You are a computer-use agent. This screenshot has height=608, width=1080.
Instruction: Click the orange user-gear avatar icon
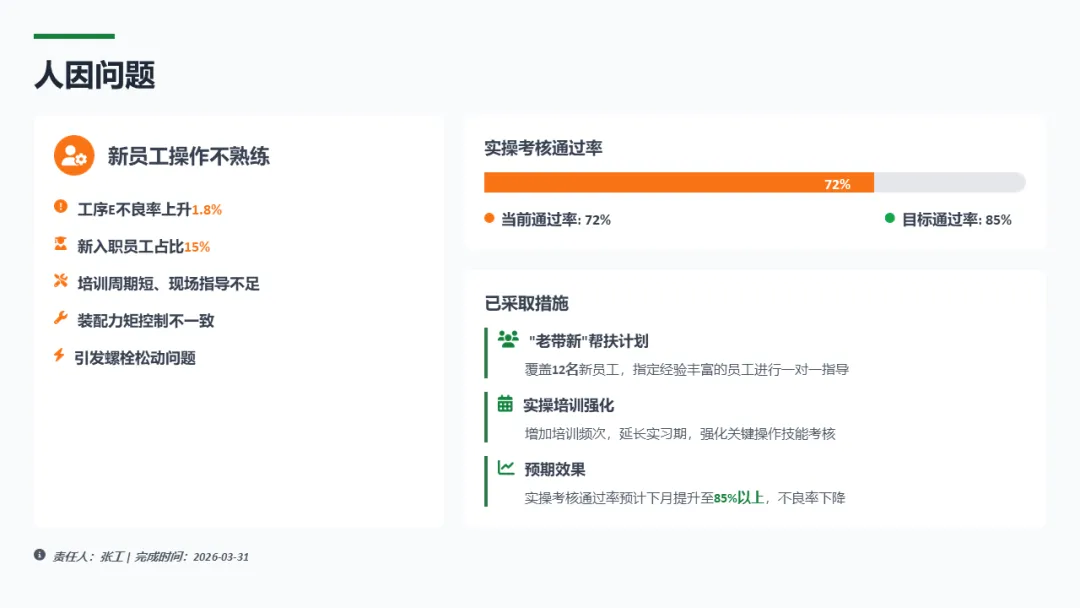tap(74, 155)
